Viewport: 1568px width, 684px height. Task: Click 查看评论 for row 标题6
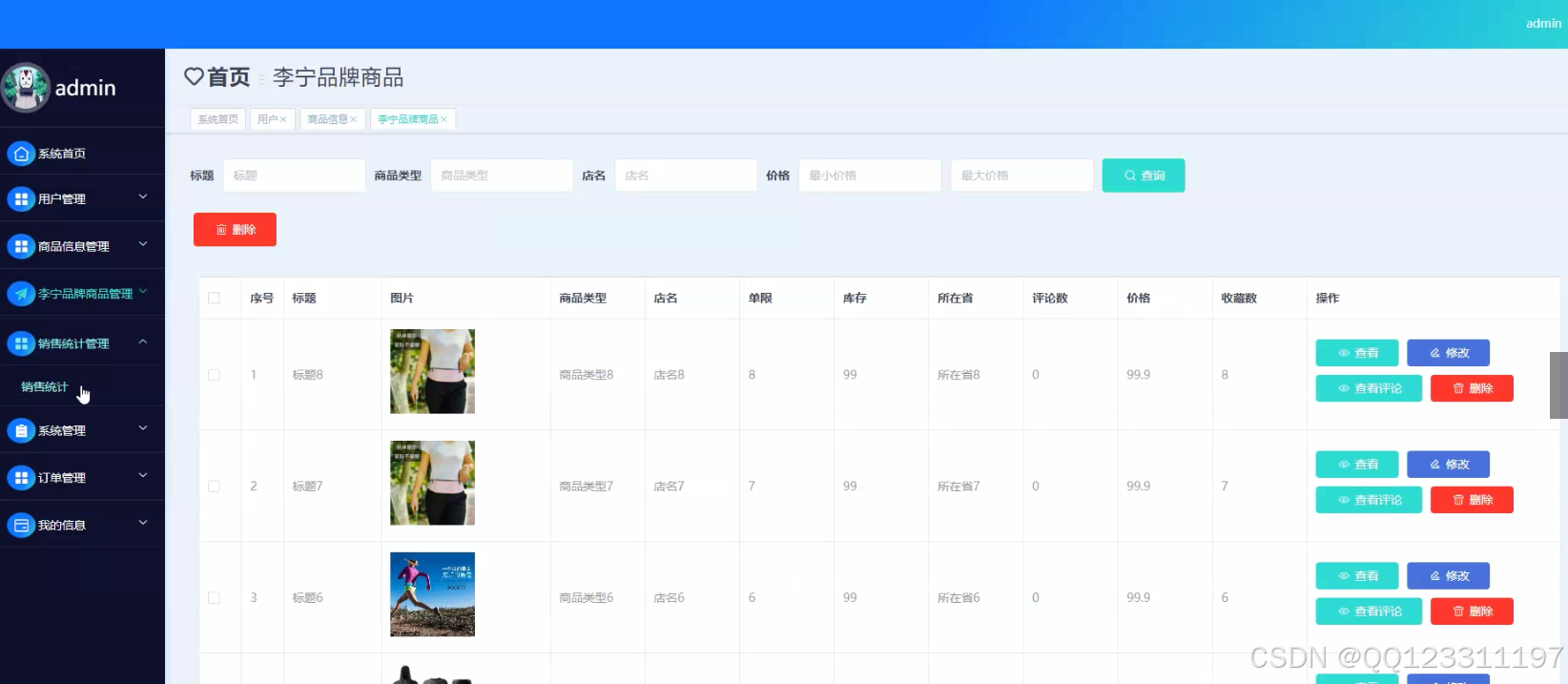tap(1369, 611)
